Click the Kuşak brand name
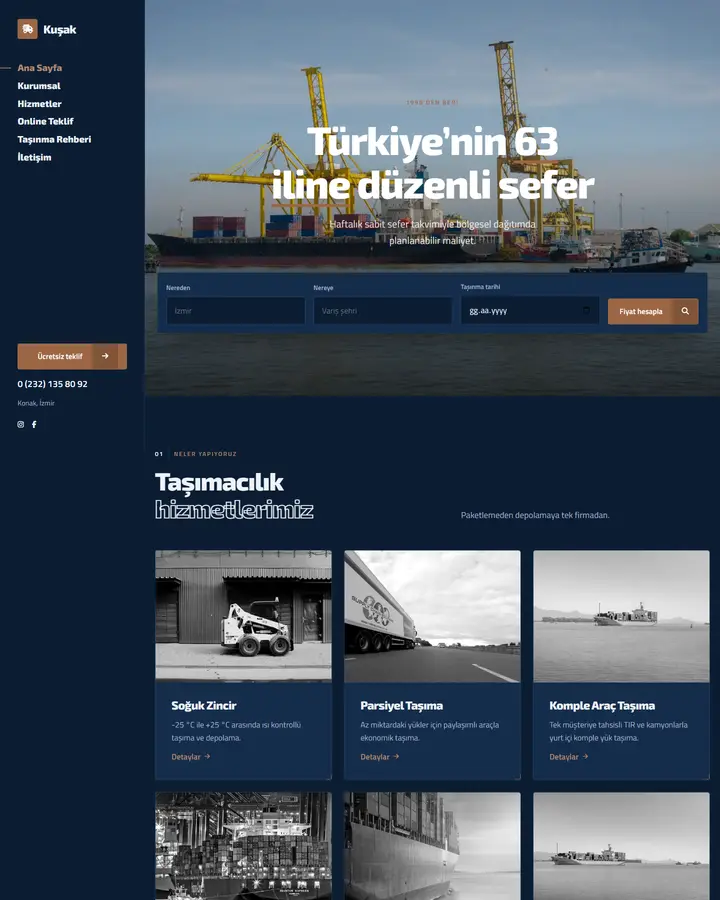The height and width of the screenshot is (900, 720). coord(60,30)
